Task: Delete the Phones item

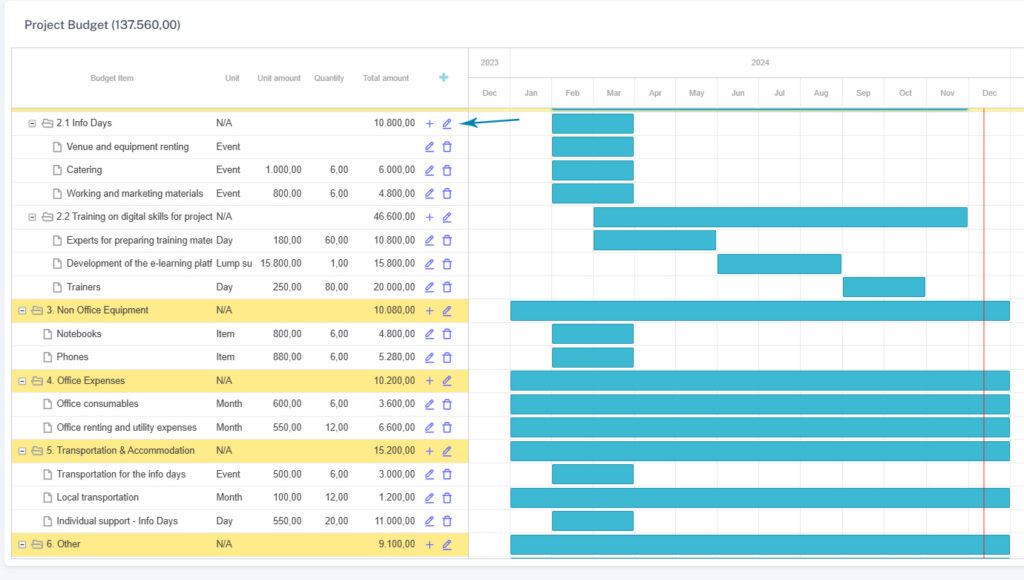Action: tap(447, 357)
